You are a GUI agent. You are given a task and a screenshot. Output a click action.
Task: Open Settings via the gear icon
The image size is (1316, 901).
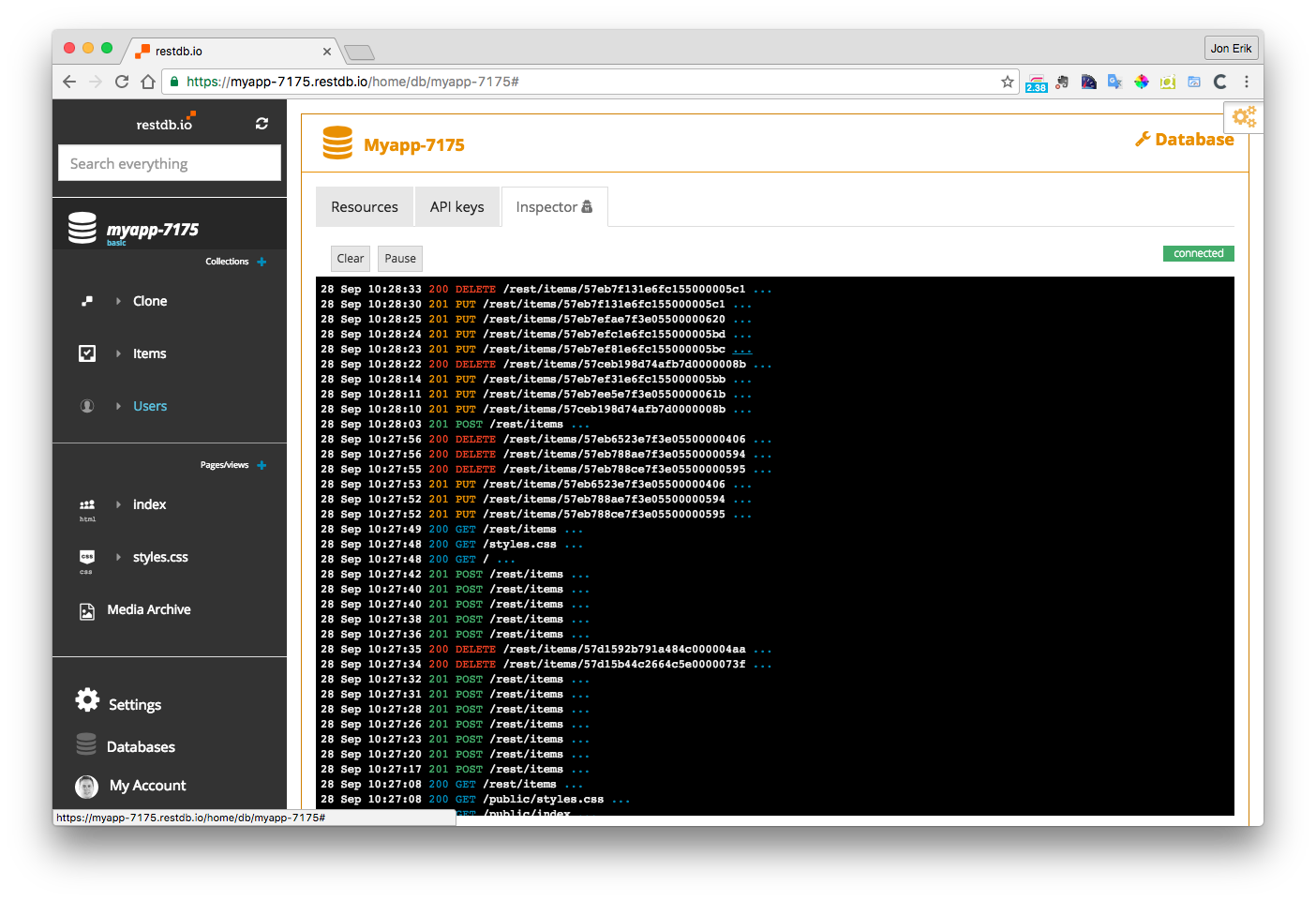[87, 700]
